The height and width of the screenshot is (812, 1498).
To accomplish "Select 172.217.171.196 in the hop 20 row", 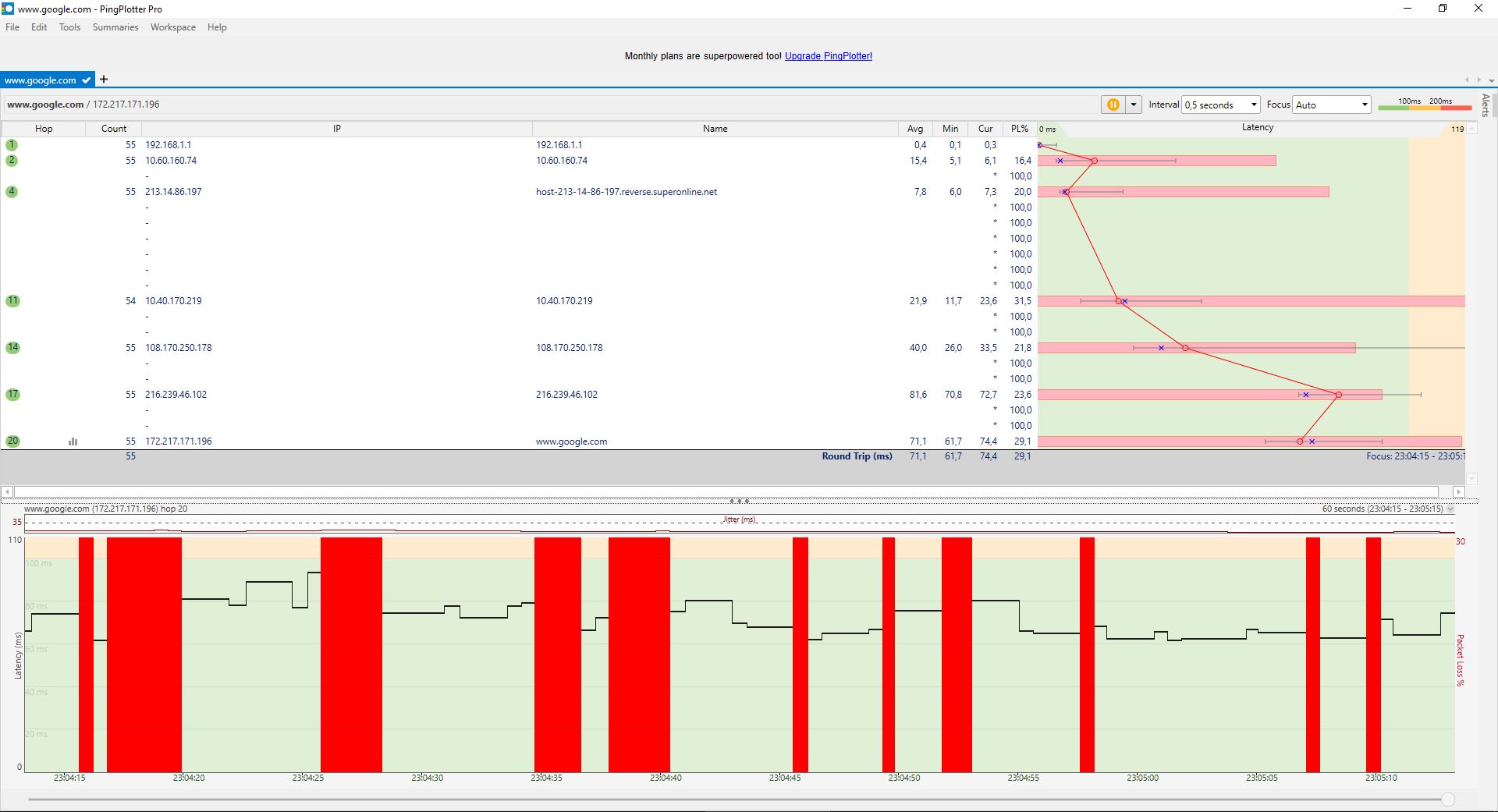I will tap(179, 441).
